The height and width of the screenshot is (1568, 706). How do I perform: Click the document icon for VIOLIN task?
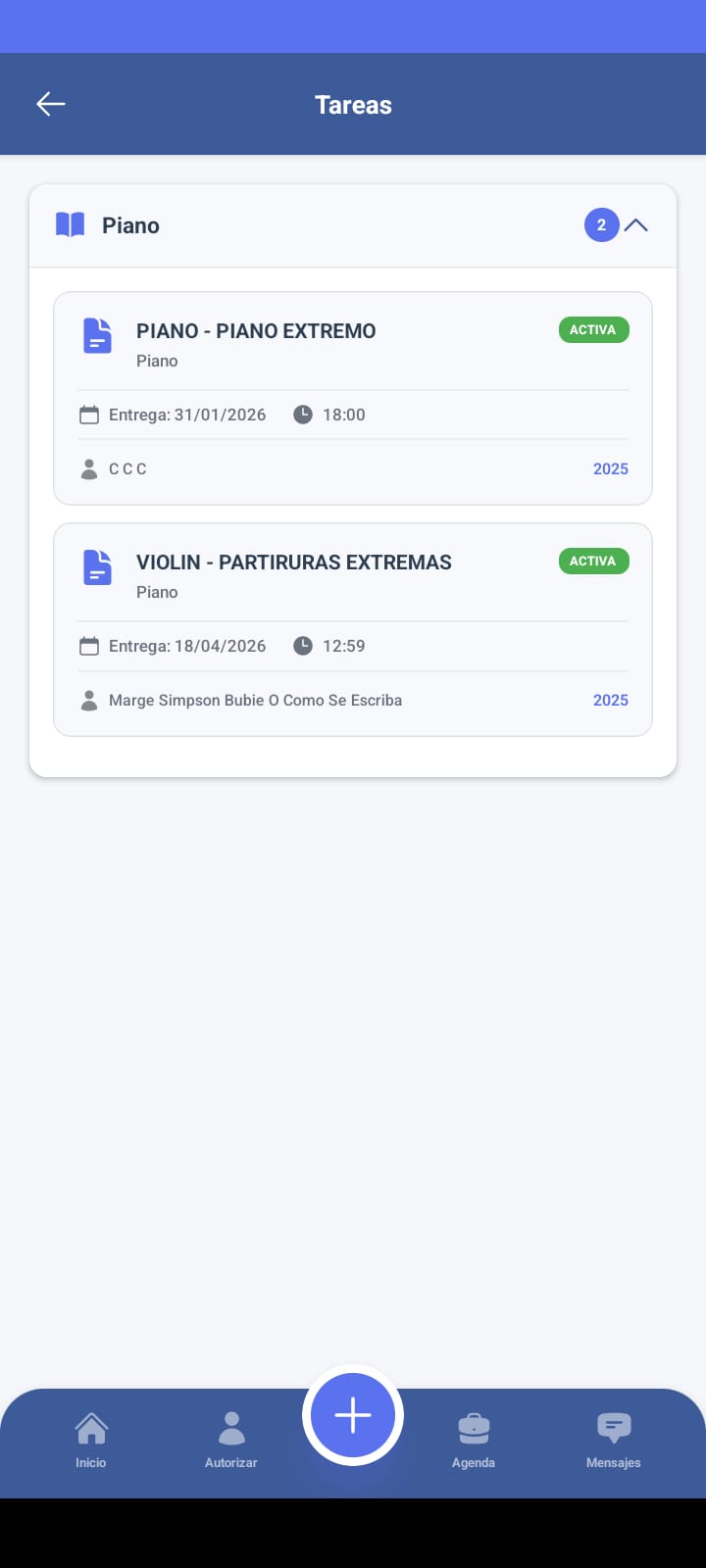[97, 566]
